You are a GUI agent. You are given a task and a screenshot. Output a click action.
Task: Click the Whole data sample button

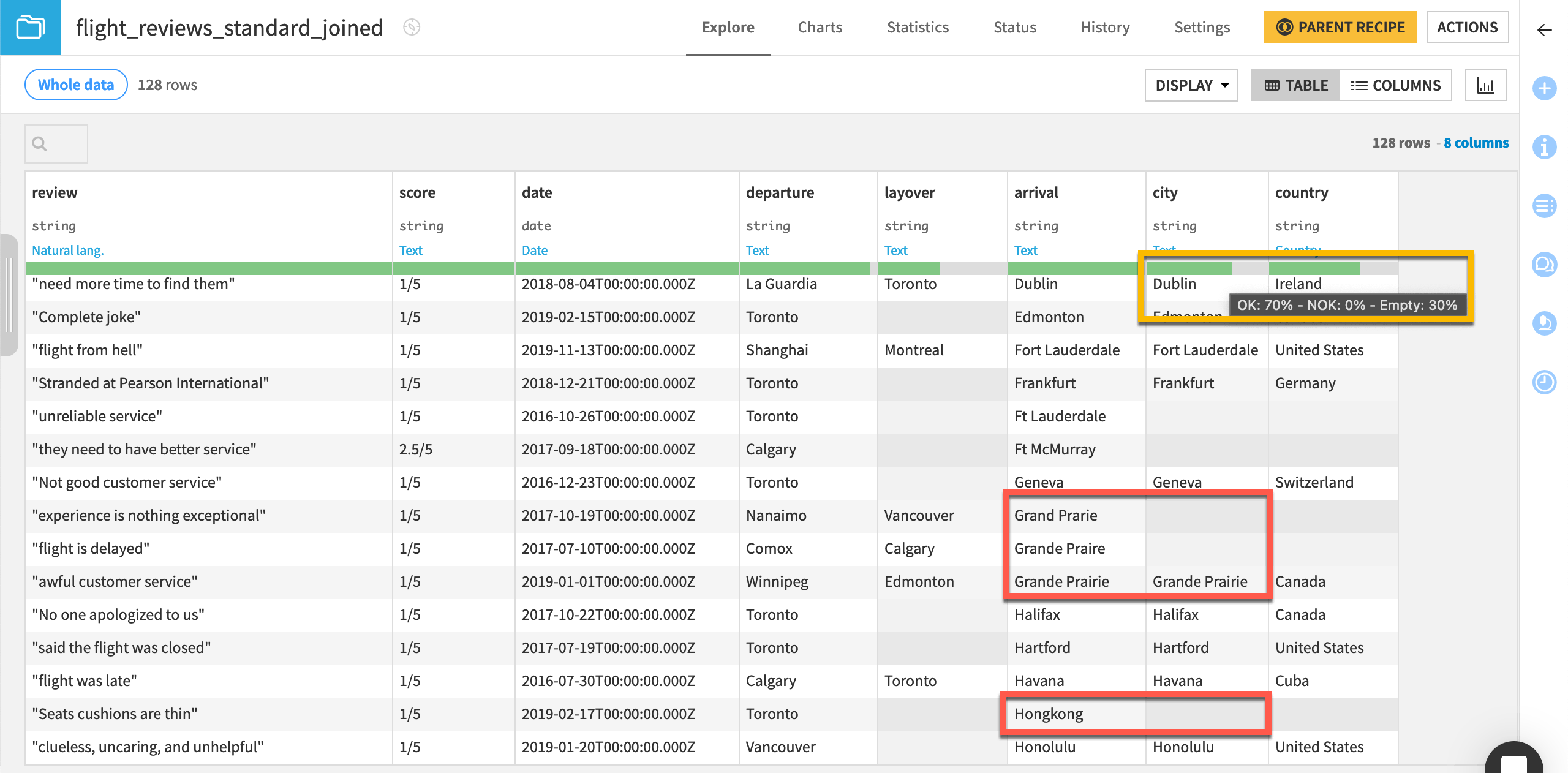click(x=76, y=85)
